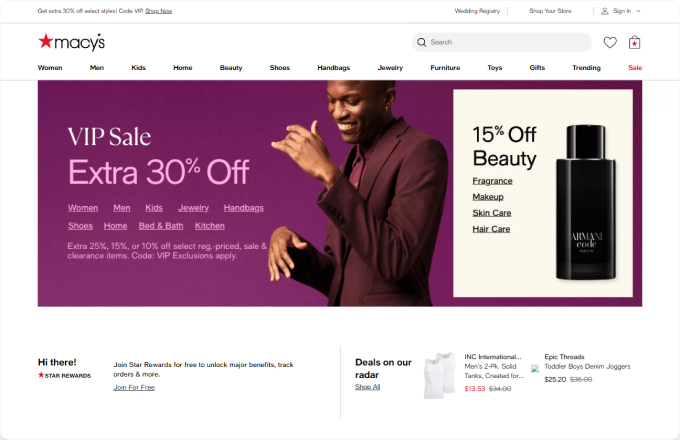The image size is (680, 440).
Task: Open the white tank tops product image
Action: pos(440,375)
